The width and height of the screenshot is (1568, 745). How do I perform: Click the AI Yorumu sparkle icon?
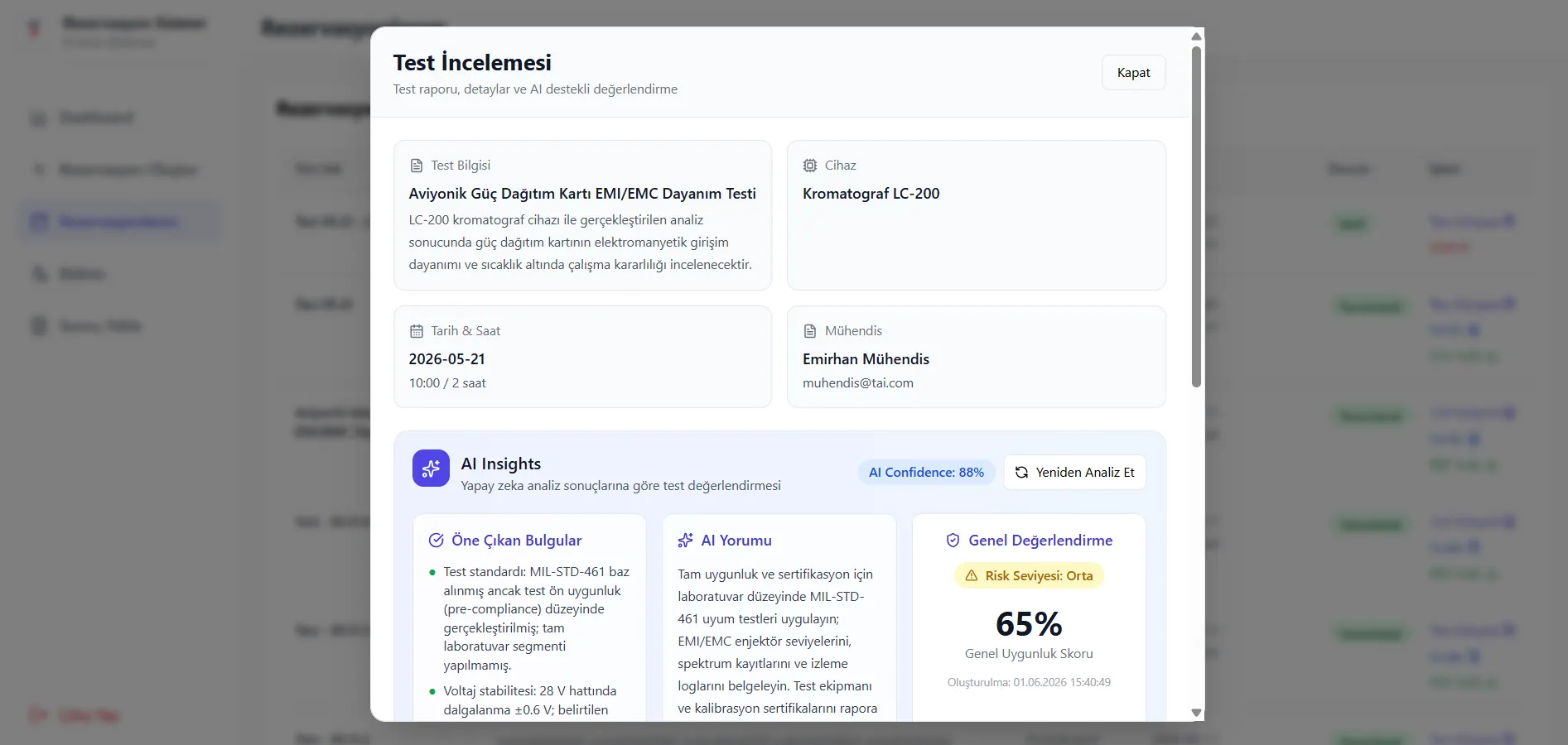[x=686, y=541]
